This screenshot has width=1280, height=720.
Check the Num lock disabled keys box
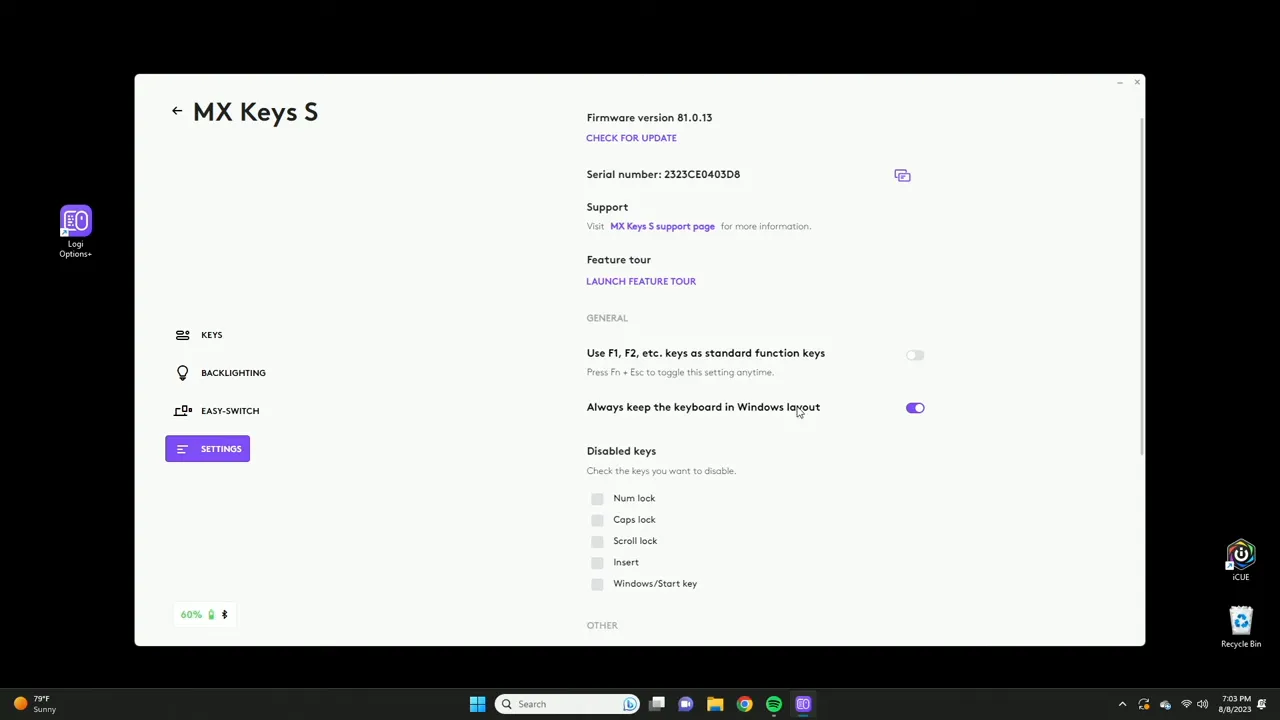pos(597,498)
